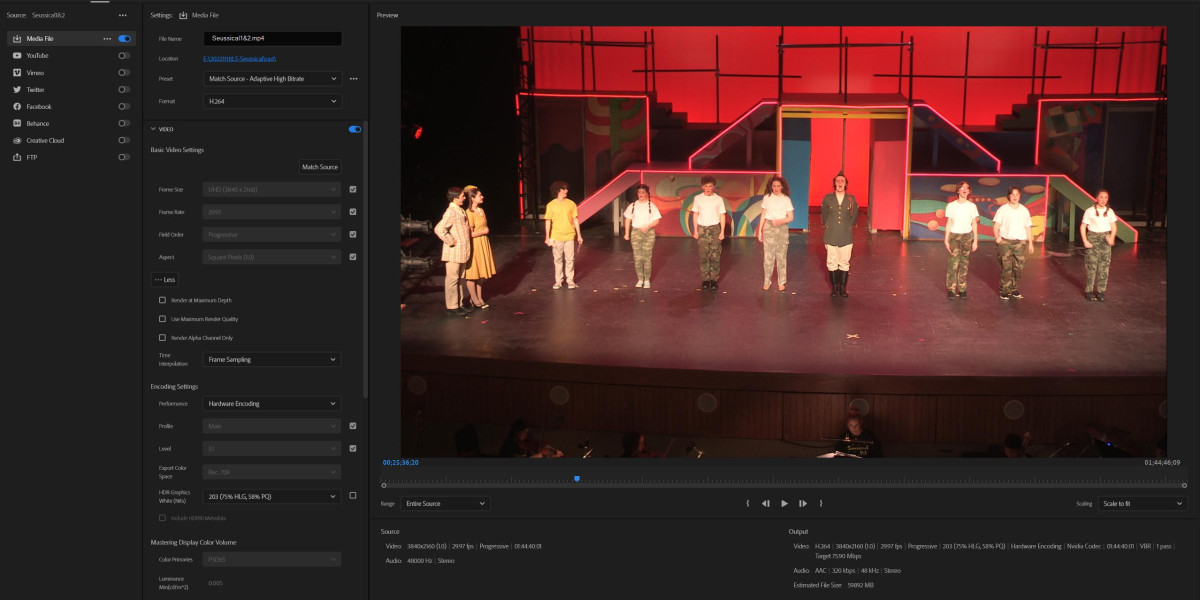Open the Preset dropdown
The height and width of the screenshot is (600, 1200).
[x=272, y=78]
